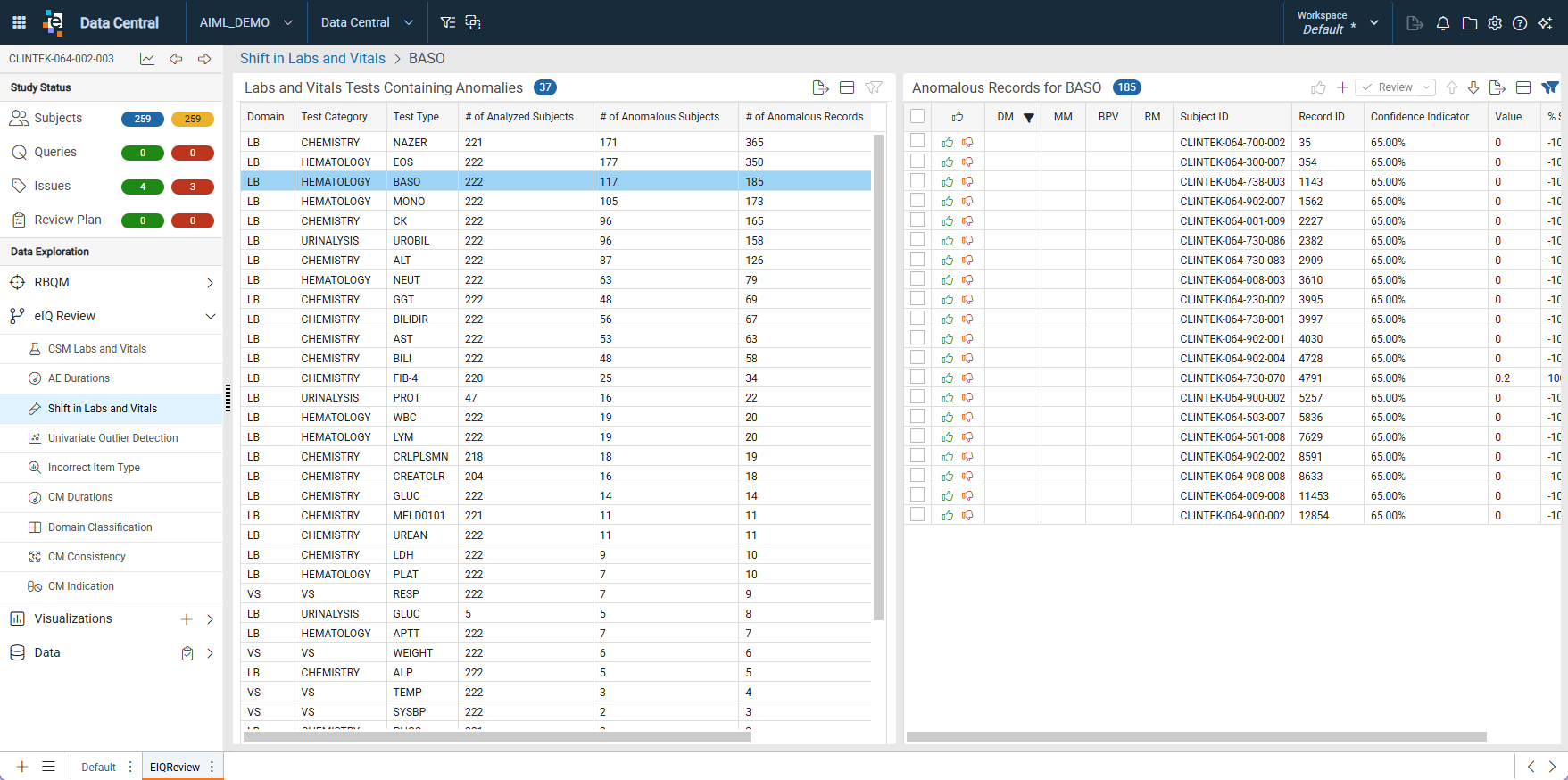Open AE Durations
This screenshot has height=780, width=1568.
coord(79,378)
